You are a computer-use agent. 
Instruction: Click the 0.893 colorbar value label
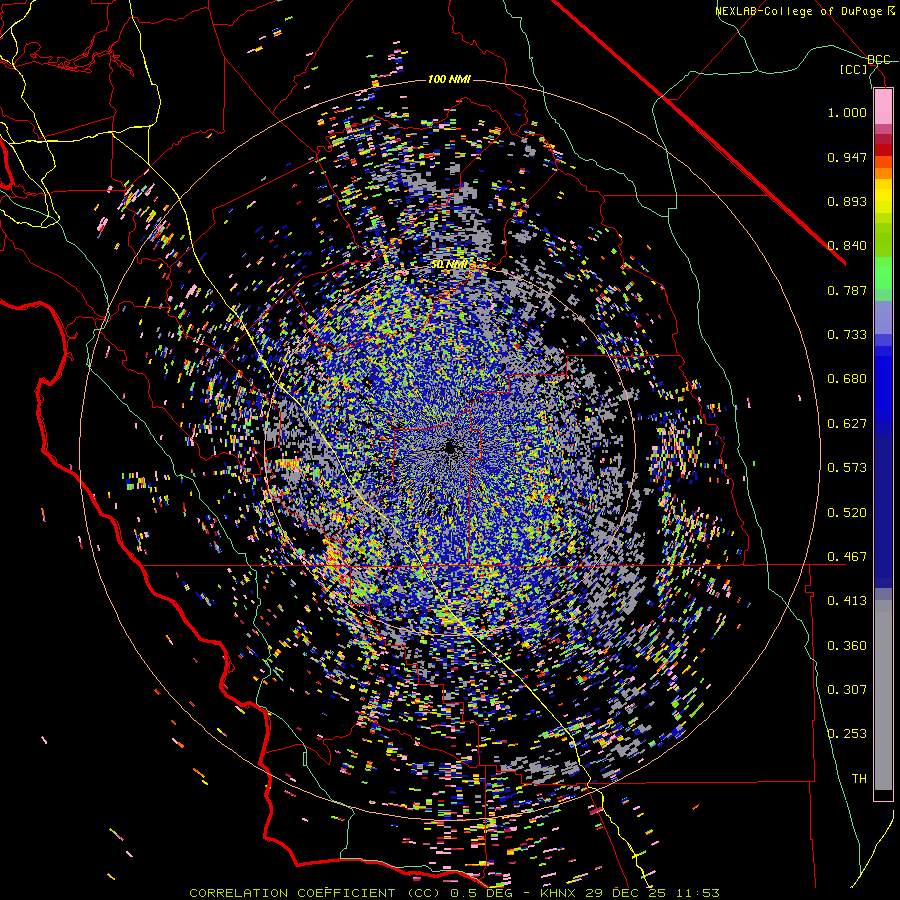pyautogui.click(x=847, y=201)
